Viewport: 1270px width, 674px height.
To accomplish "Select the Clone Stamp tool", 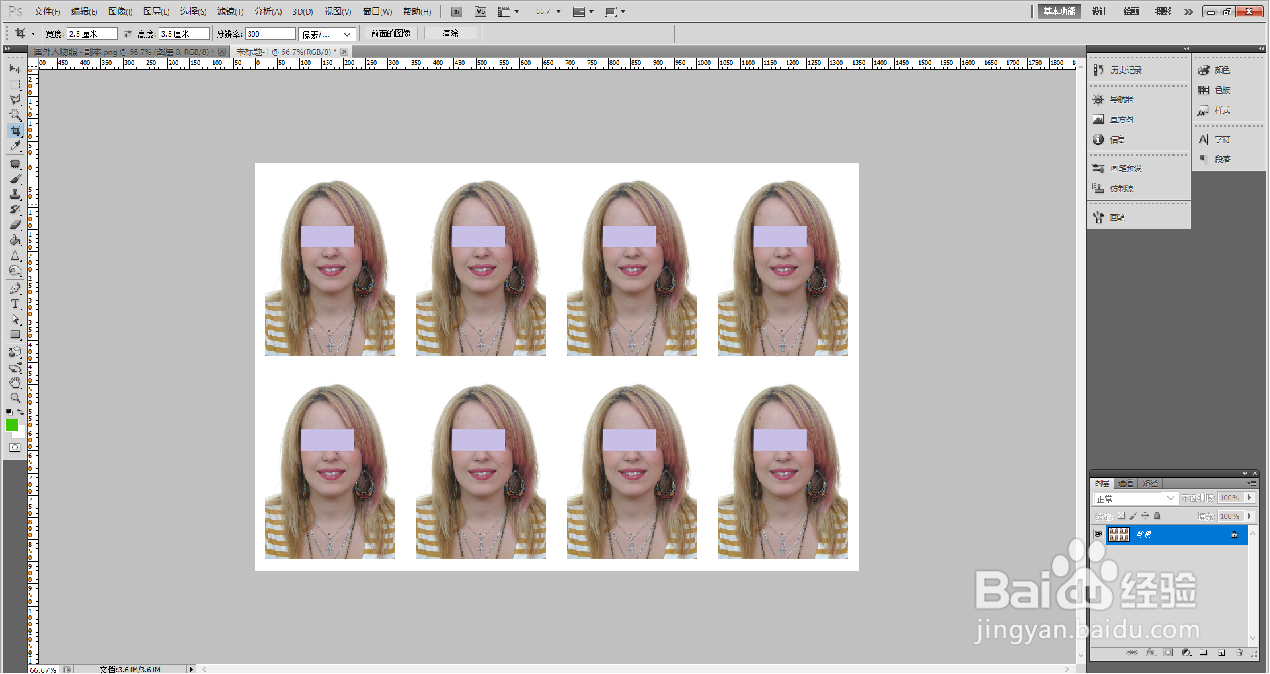I will tap(15, 195).
